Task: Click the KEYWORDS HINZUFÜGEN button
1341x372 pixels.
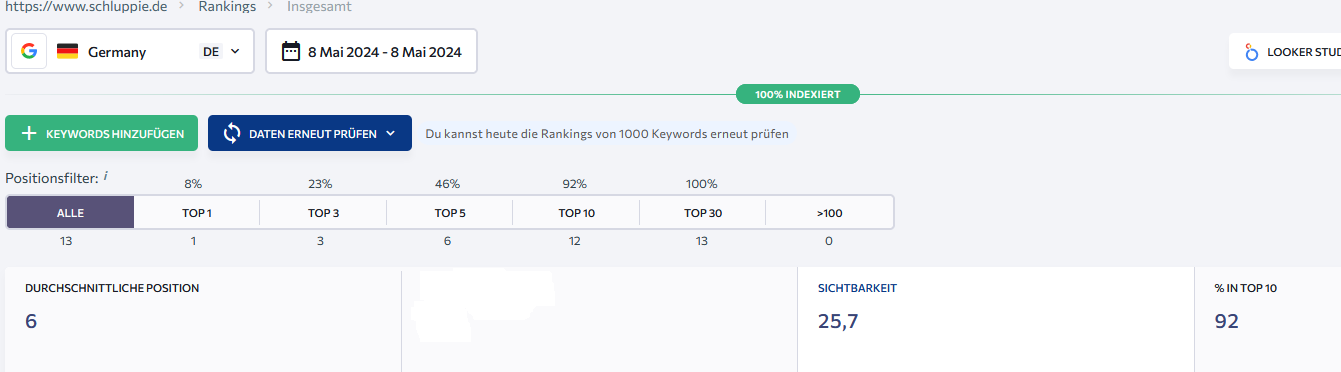Action: tap(101, 133)
